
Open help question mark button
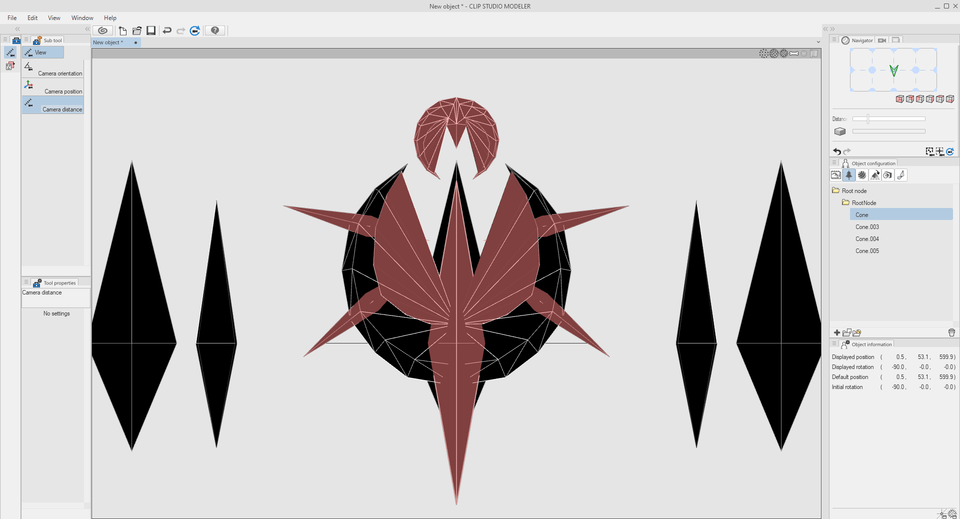[215, 31]
